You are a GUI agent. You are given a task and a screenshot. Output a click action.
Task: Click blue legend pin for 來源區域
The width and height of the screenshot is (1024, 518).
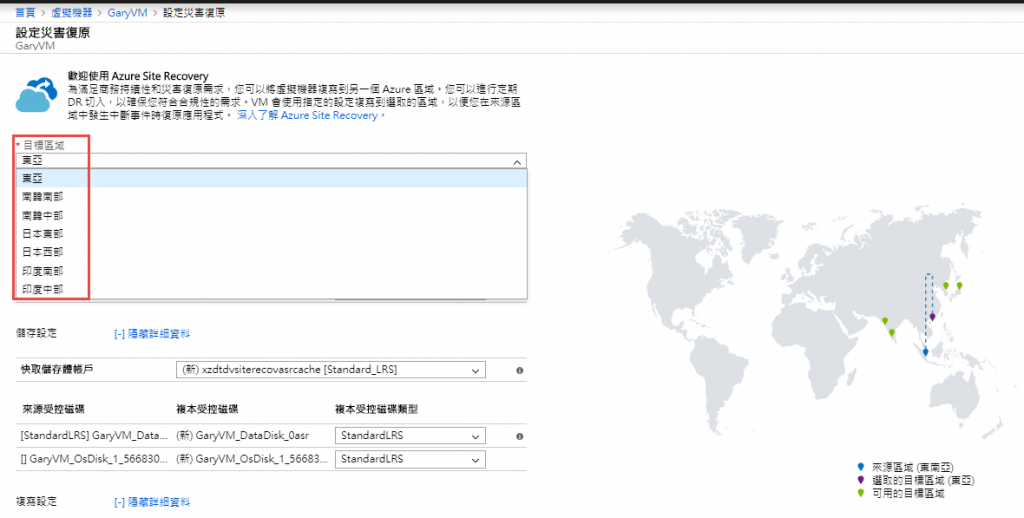pos(861,467)
